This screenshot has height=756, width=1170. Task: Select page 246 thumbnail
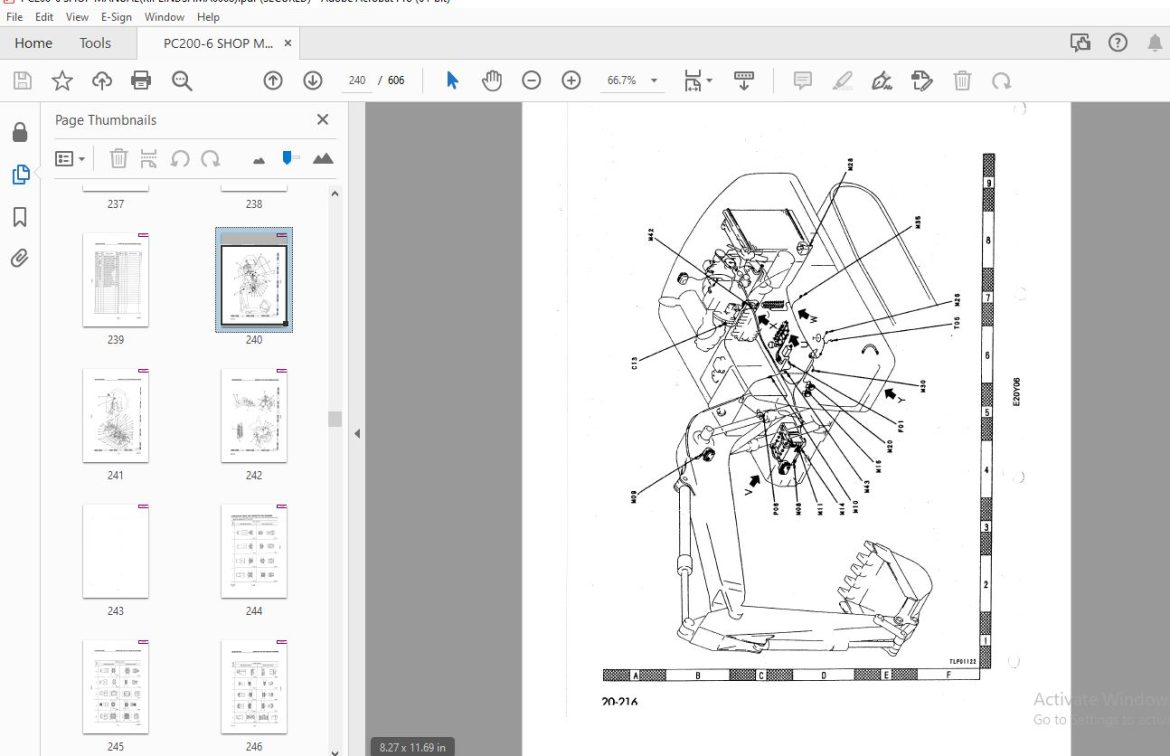point(254,687)
